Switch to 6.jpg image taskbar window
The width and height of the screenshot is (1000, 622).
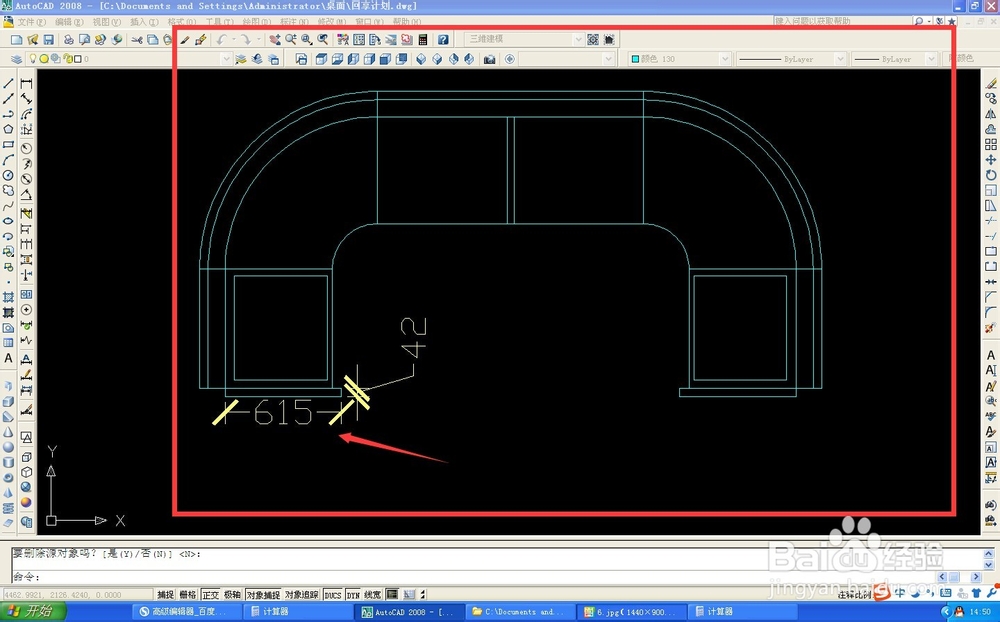click(631, 611)
